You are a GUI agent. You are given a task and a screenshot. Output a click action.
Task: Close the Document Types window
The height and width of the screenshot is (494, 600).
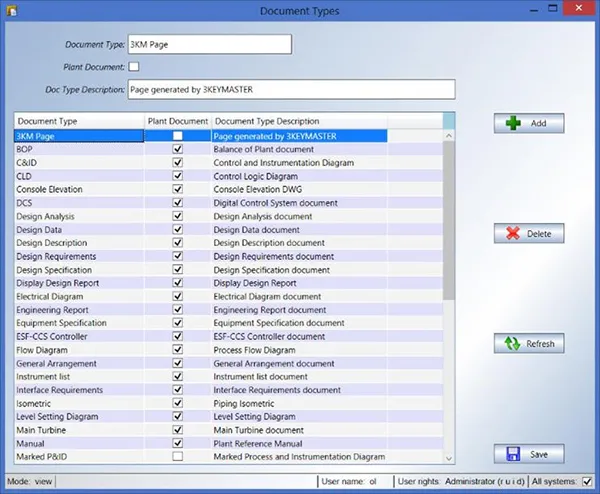(579, 8)
